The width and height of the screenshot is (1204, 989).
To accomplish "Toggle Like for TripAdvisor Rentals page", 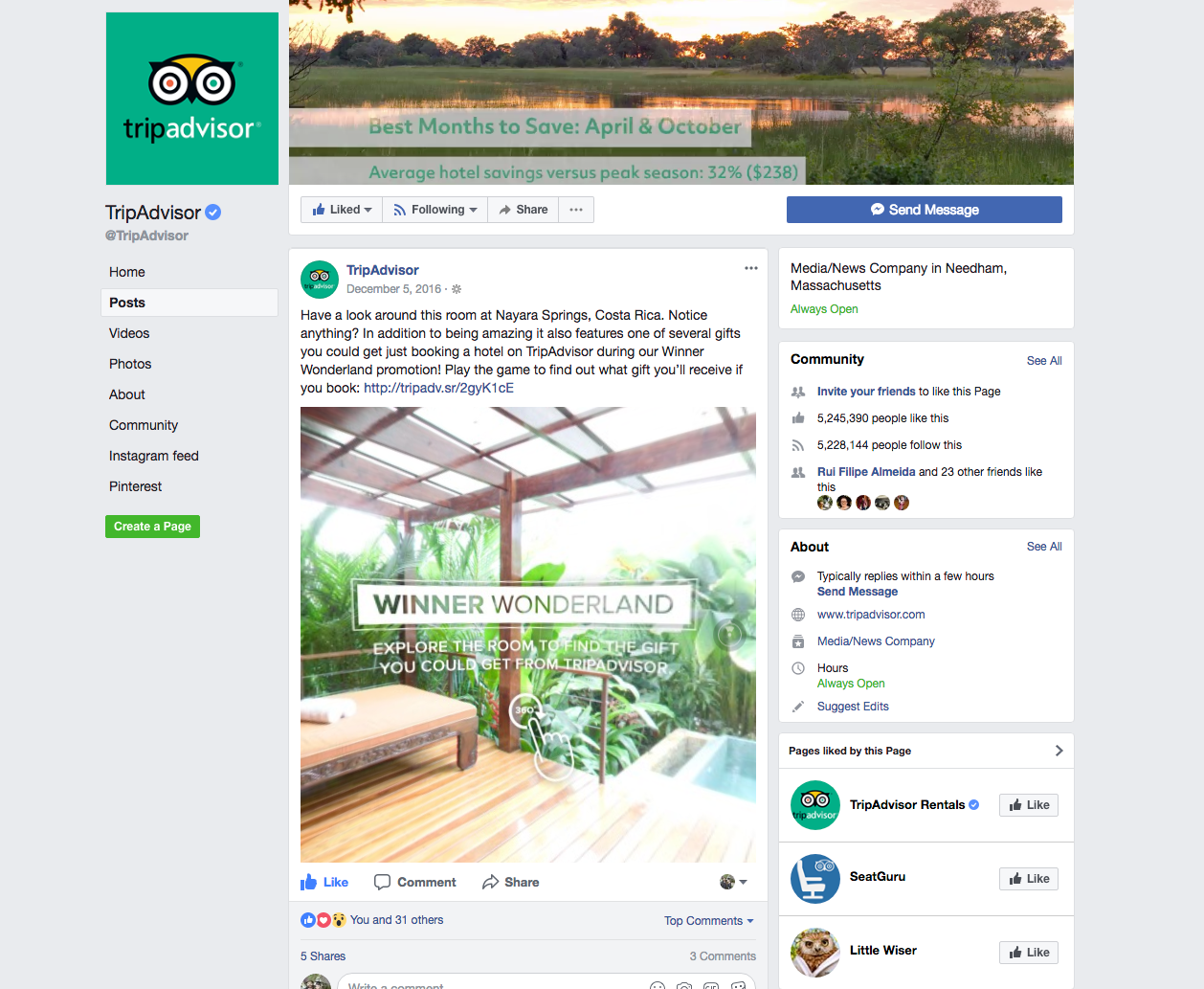I will coord(1029,805).
